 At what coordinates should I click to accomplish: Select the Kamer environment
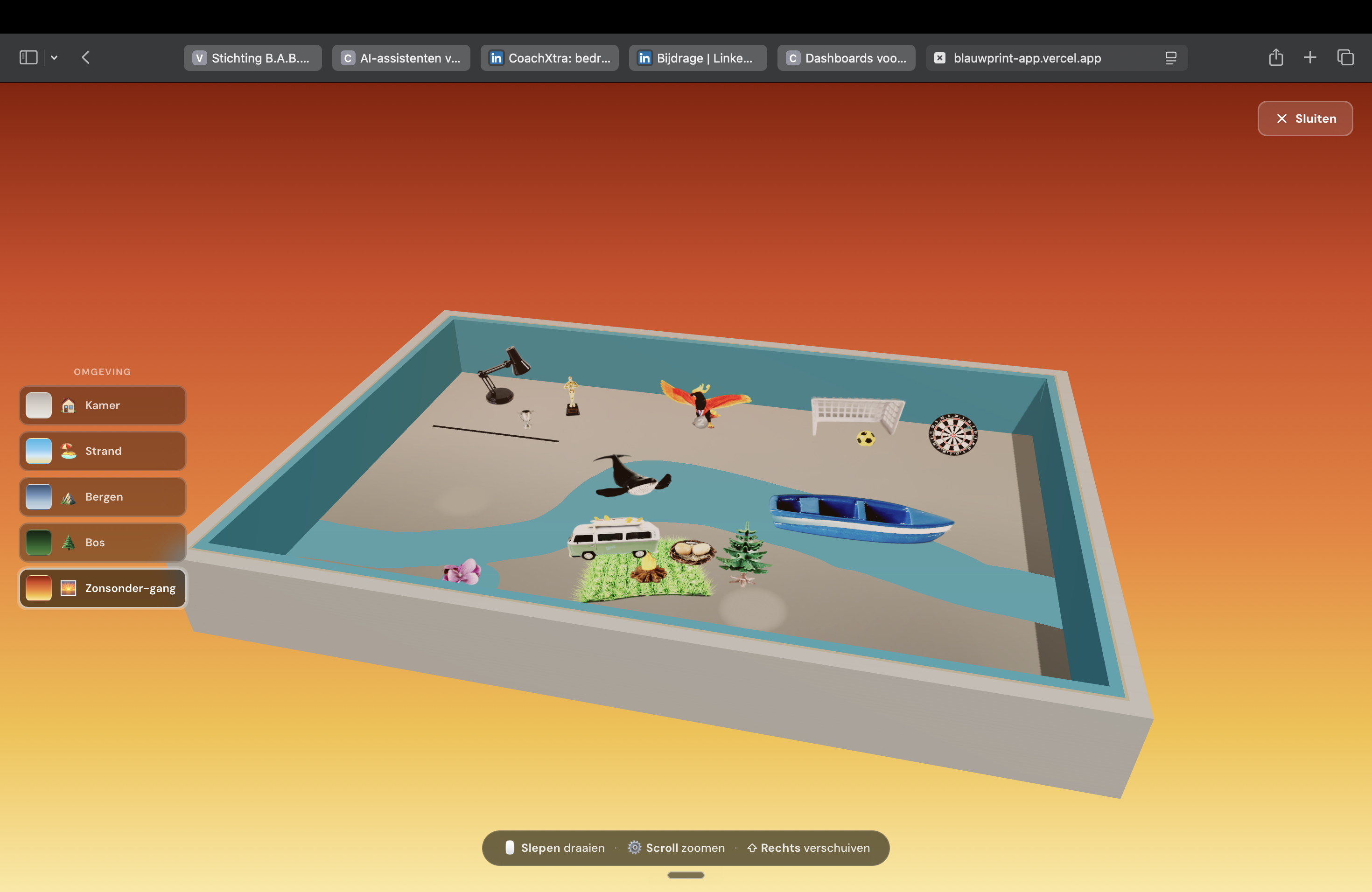(103, 406)
